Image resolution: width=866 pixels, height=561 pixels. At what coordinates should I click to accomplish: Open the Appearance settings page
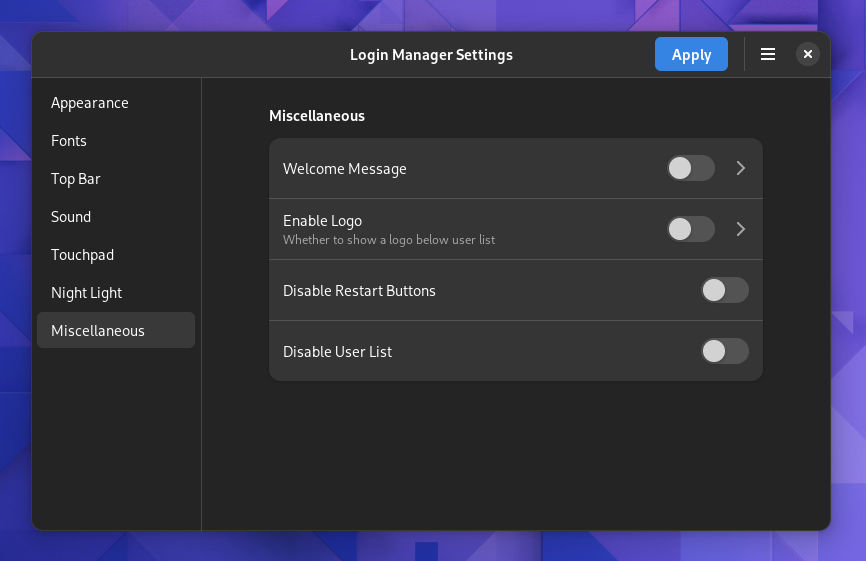(x=90, y=103)
